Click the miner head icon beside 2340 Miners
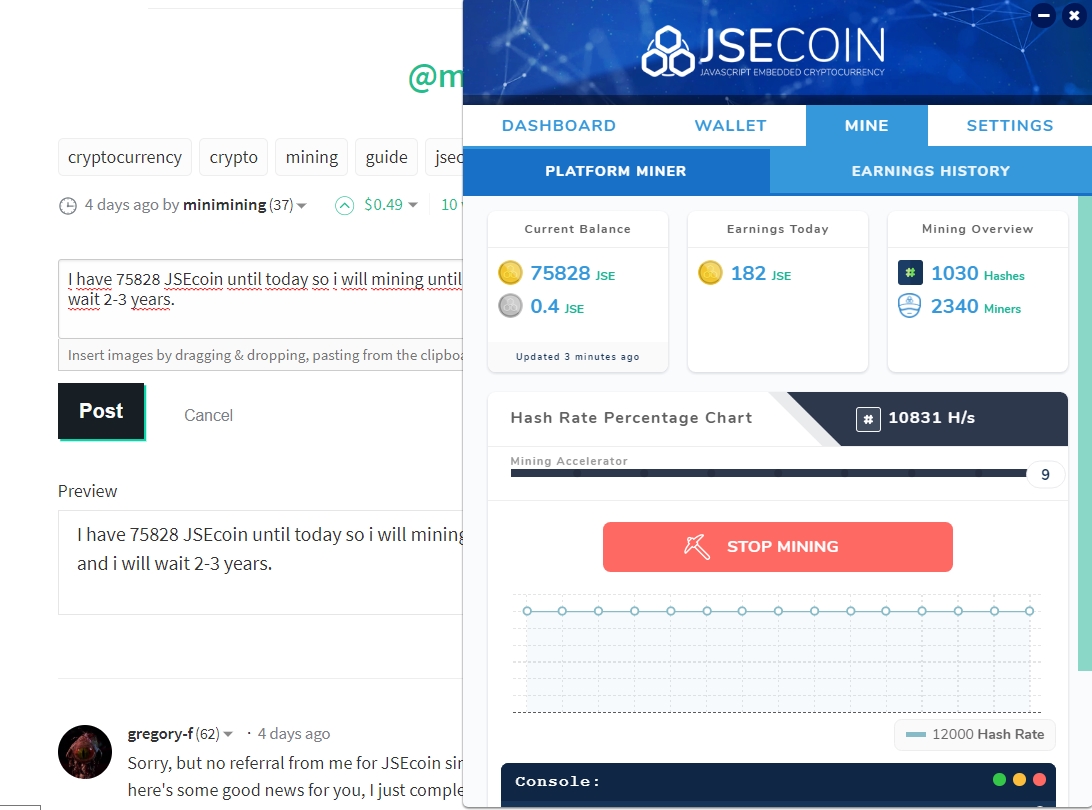The image size is (1092, 810). point(910,306)
